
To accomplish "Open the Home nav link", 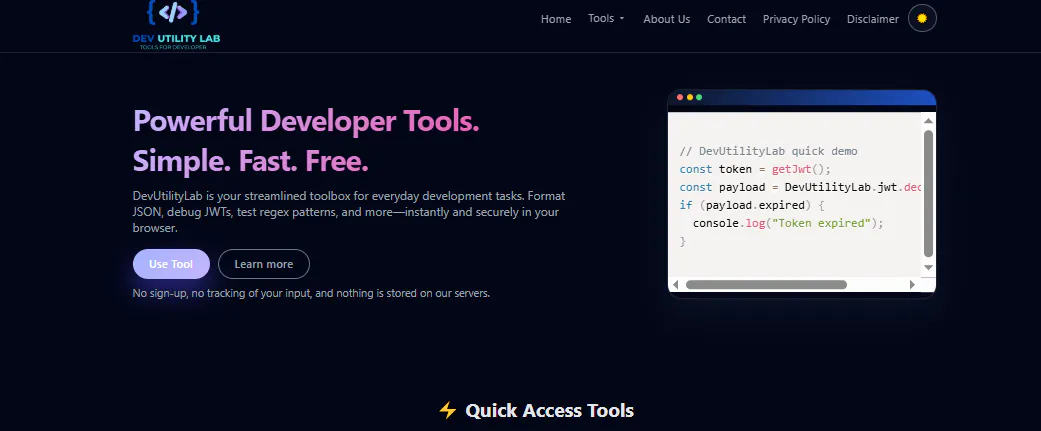I will 556,19.
